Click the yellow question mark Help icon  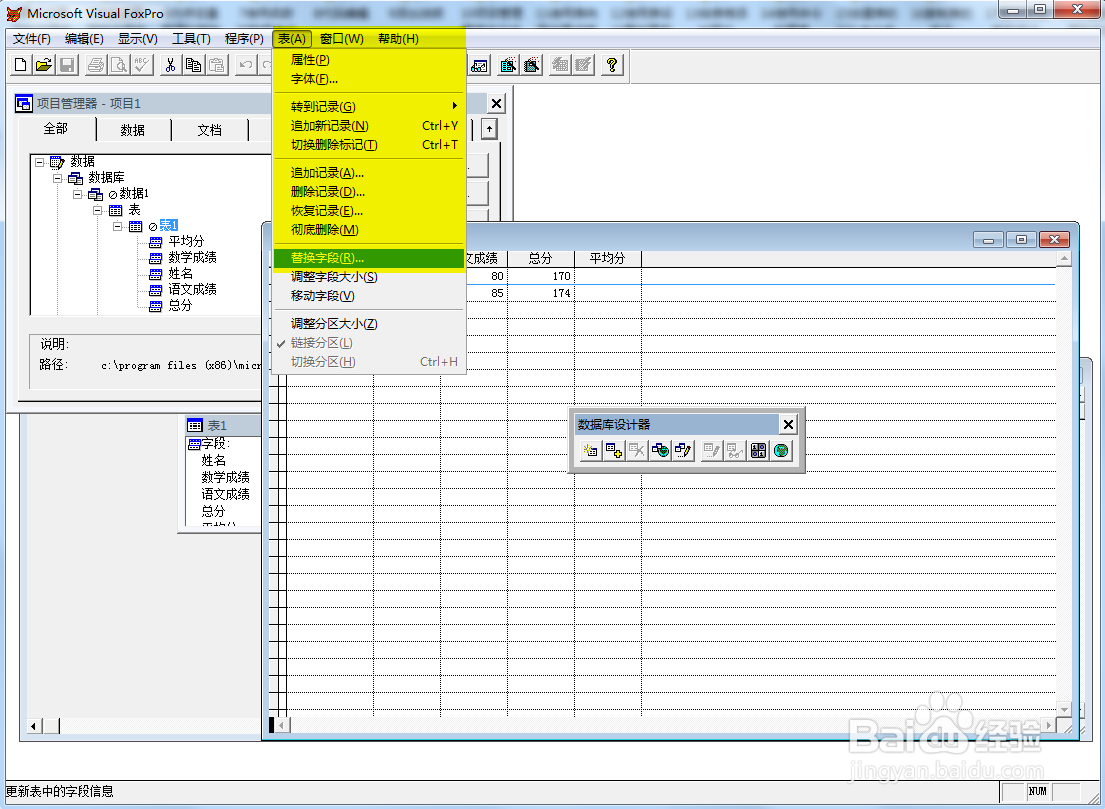tap(612, 65)
